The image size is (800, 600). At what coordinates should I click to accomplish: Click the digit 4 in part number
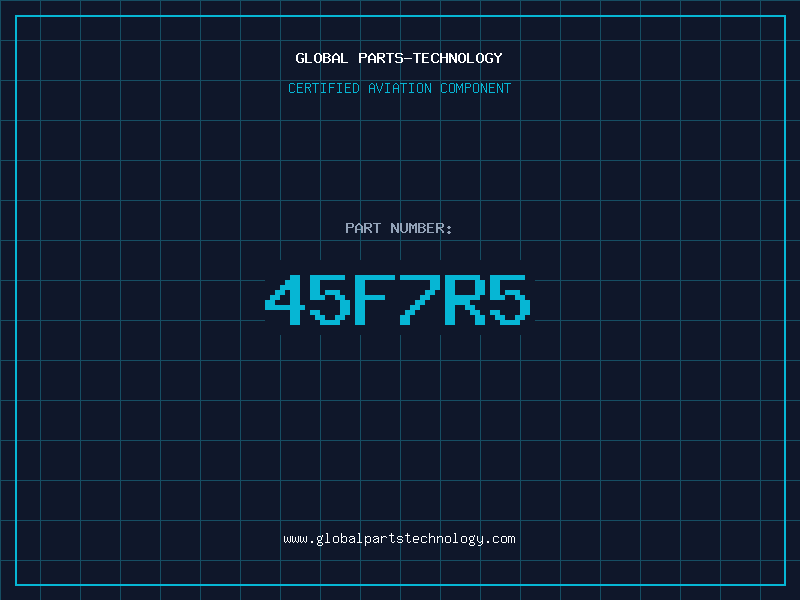pos(285,299)
